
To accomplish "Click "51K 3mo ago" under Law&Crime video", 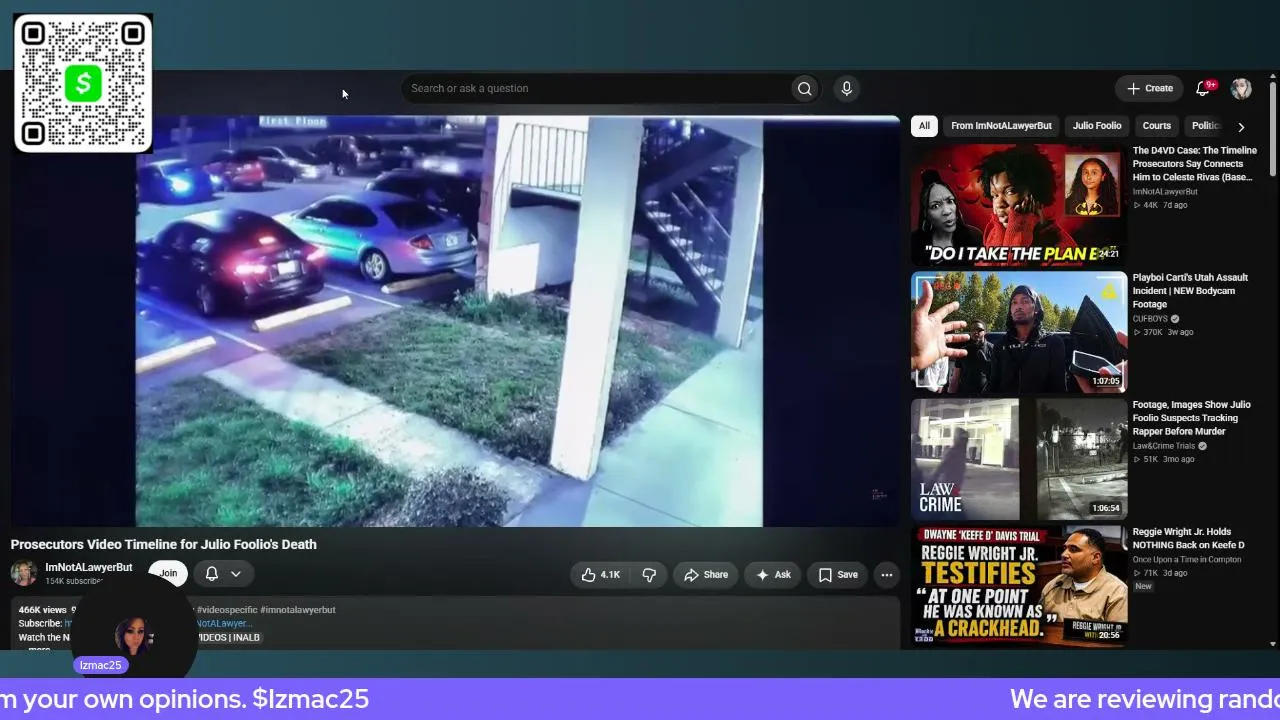I will [1164, 459].
